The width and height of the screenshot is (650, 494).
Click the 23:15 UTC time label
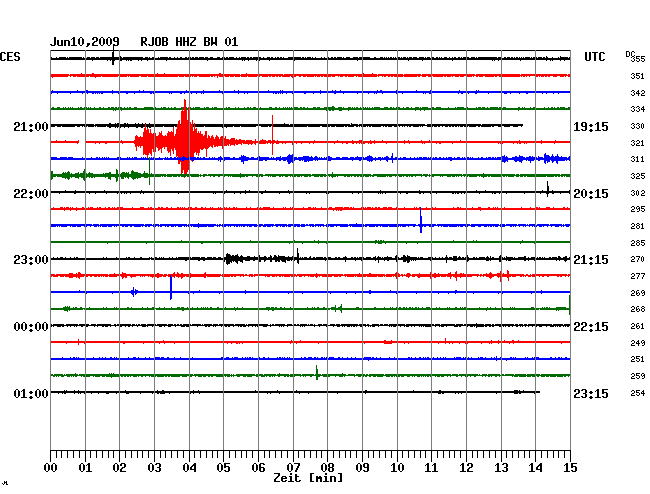click(x=591, y=393)
